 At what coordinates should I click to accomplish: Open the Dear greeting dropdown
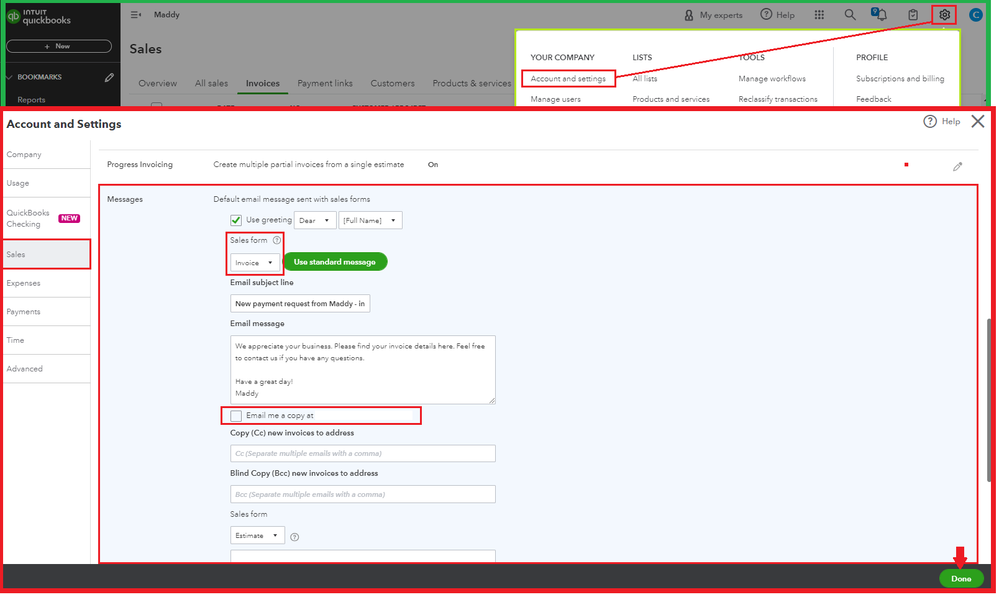pos(315,220)
